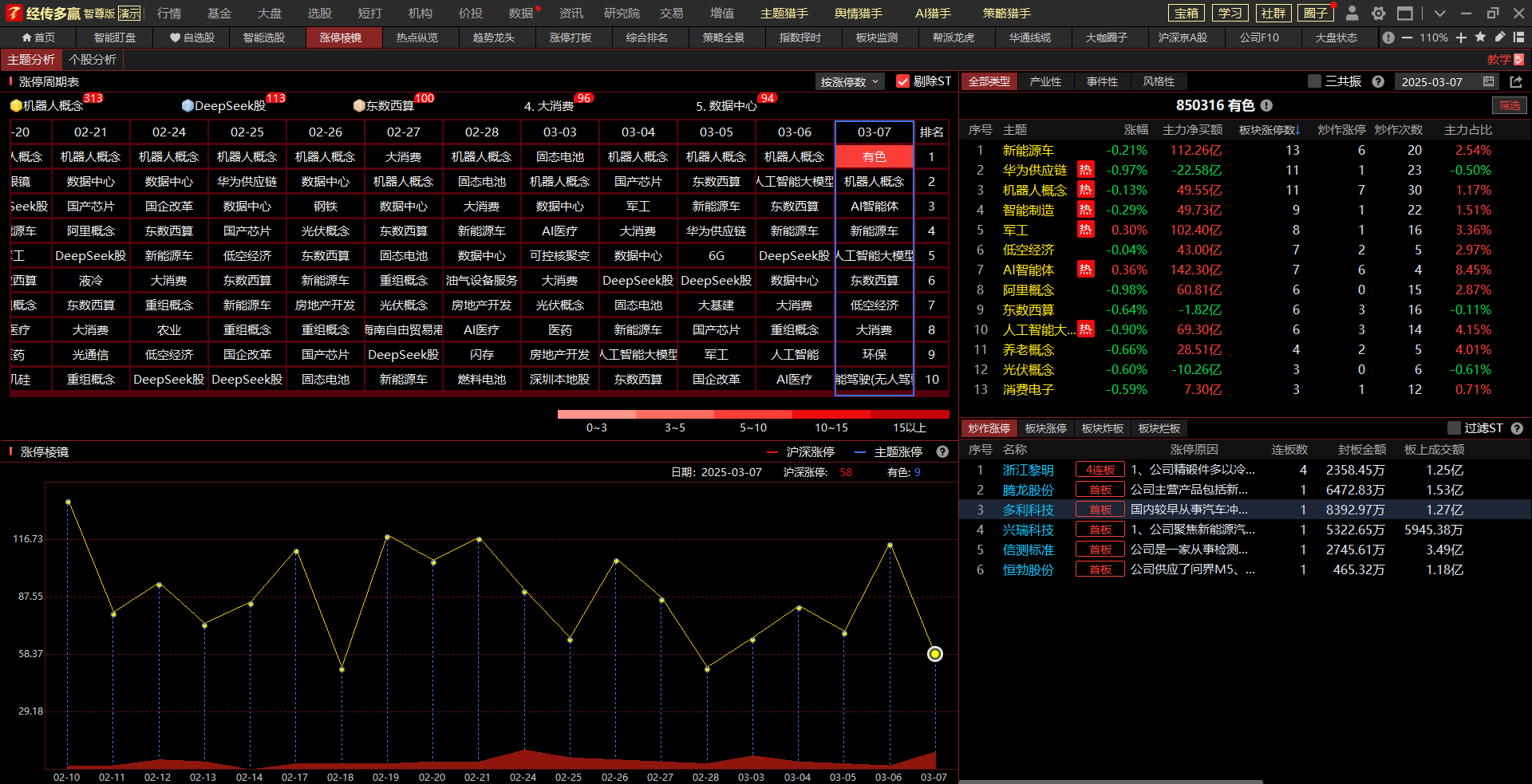Click help icon in 涨停棱镜 legend
The height and width of the screenshot is (784, 1532).
coord(942,451)
